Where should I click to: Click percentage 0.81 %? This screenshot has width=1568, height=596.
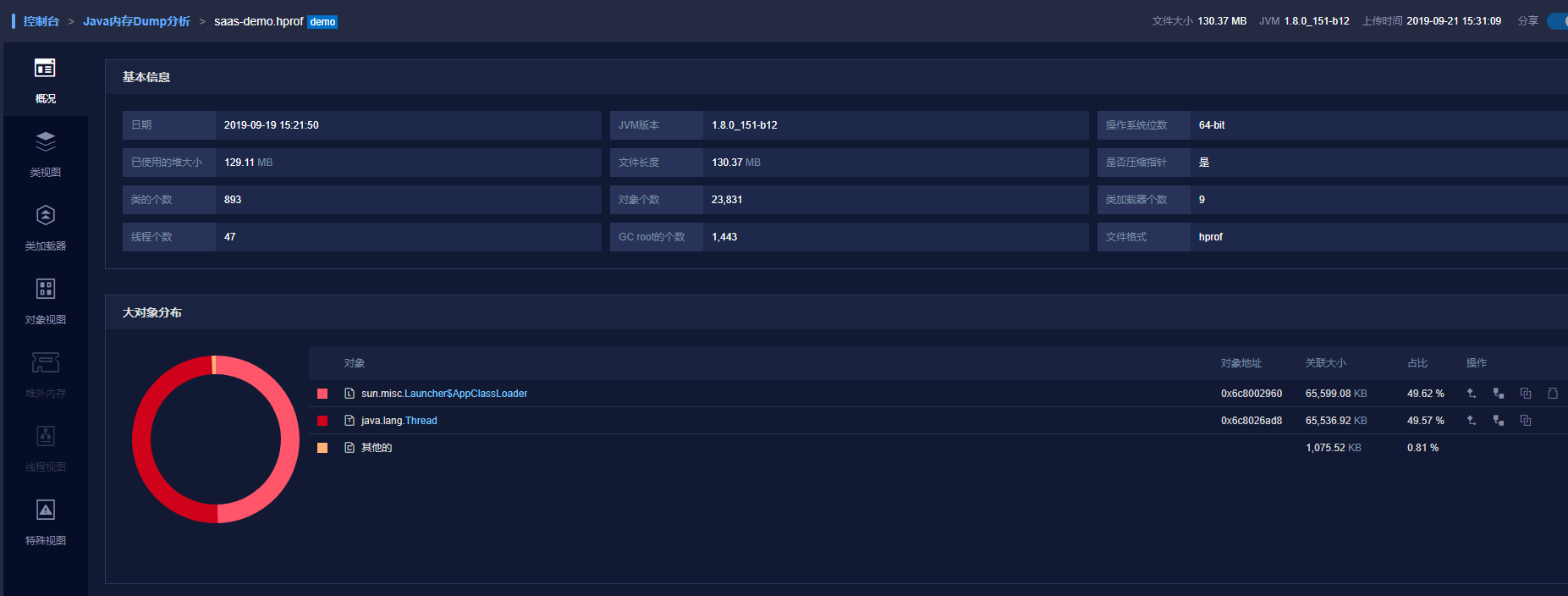(1423, 448)
